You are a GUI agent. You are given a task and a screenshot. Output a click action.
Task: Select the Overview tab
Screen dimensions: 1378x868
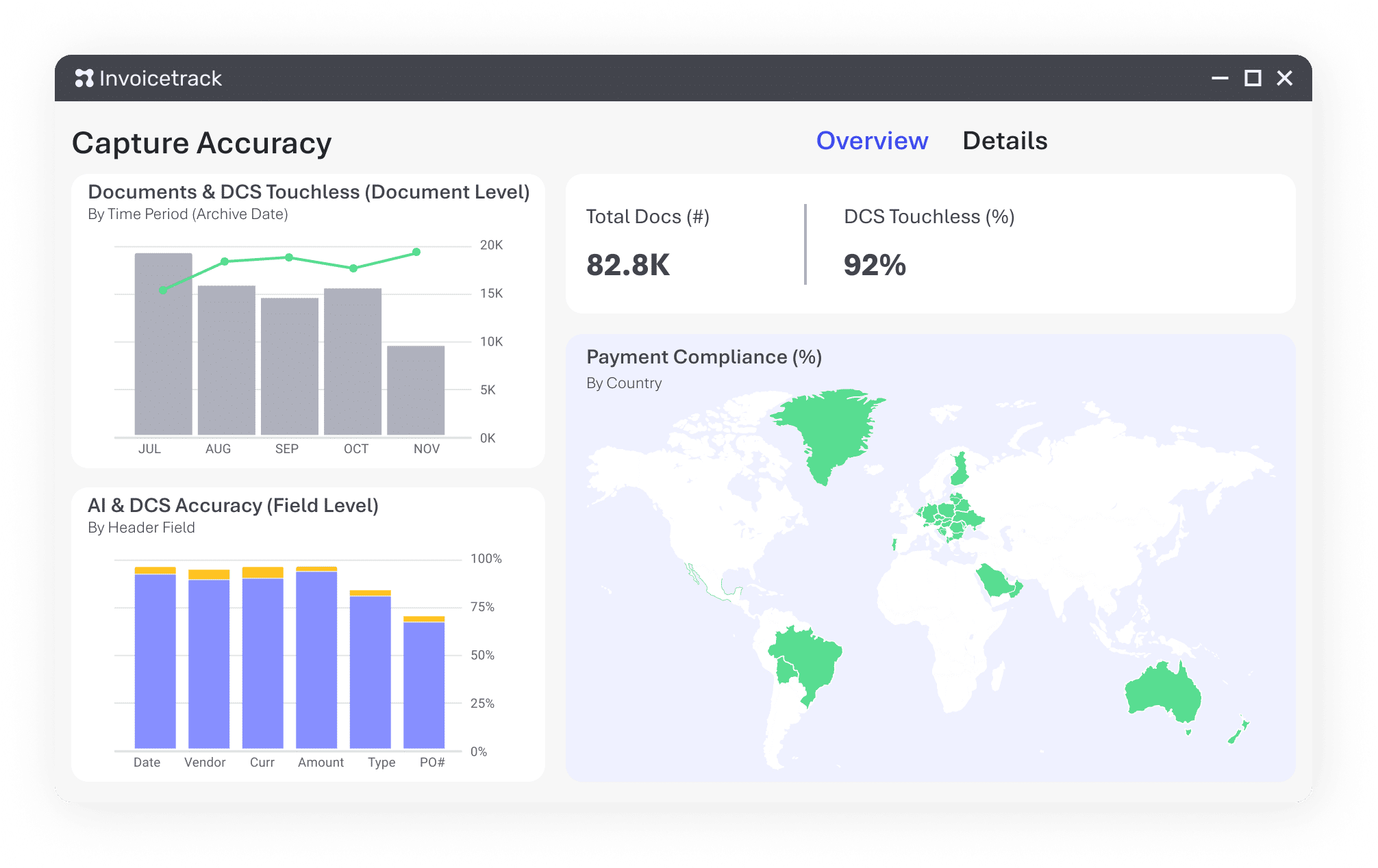872,141
